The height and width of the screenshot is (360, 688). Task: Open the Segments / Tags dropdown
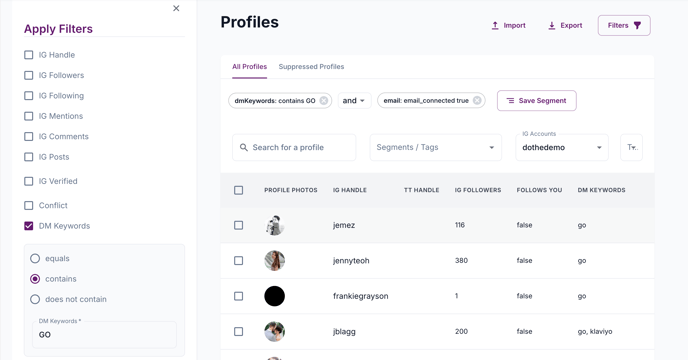[x=436, y=148]
